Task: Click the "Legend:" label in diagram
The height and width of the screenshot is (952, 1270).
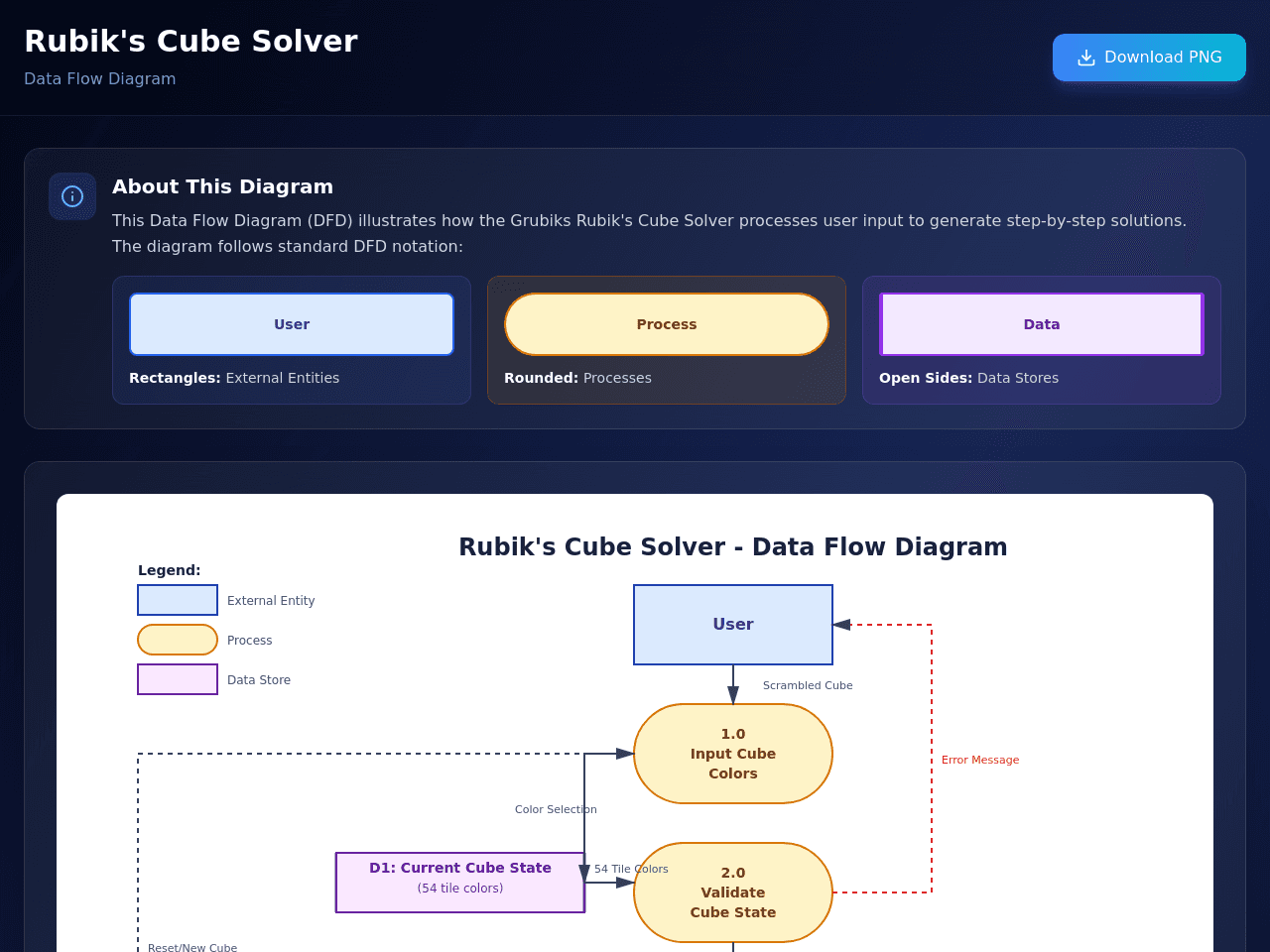Action: 170,570
